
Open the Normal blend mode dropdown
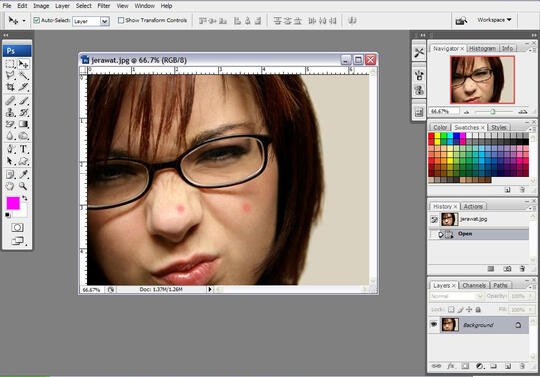[x=456, y=296]
